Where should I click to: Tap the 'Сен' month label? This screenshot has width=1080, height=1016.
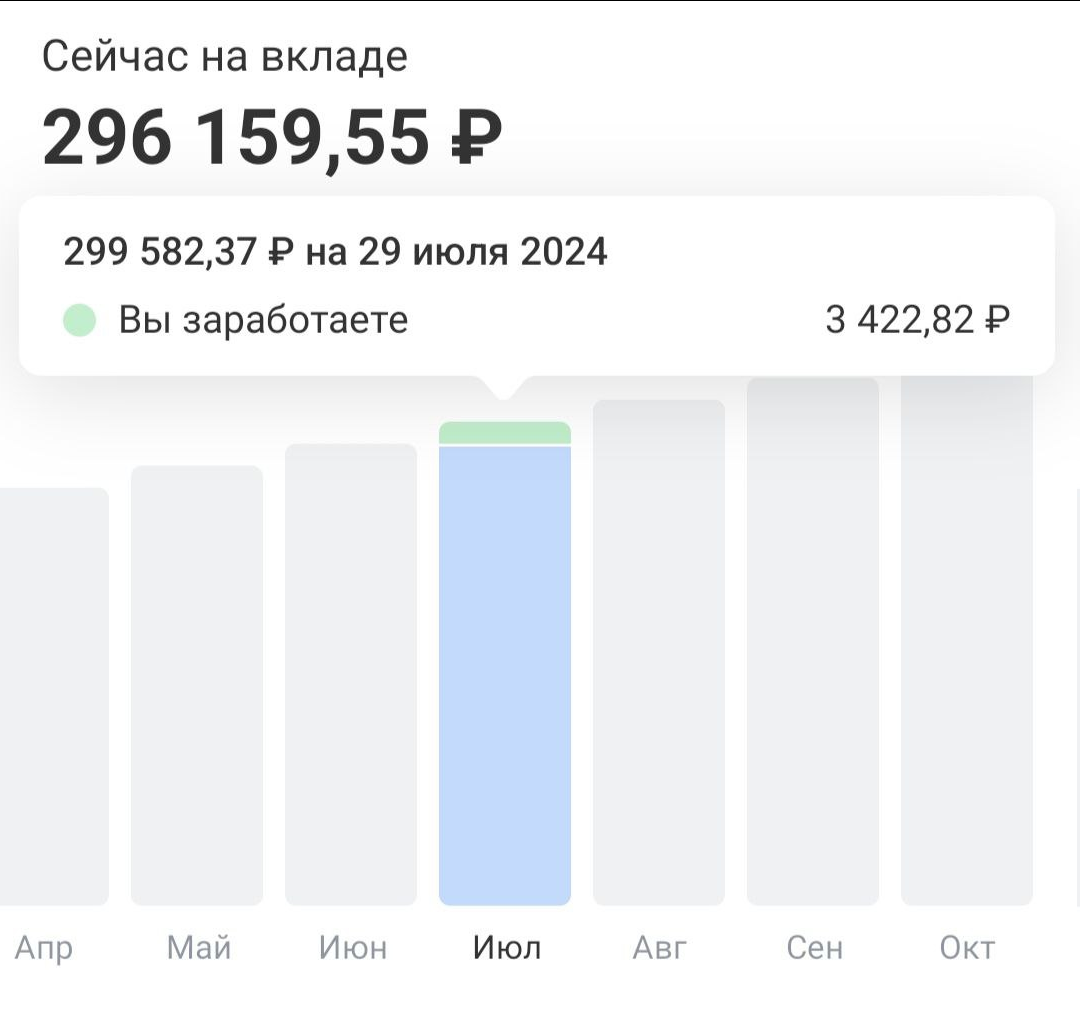815,947
